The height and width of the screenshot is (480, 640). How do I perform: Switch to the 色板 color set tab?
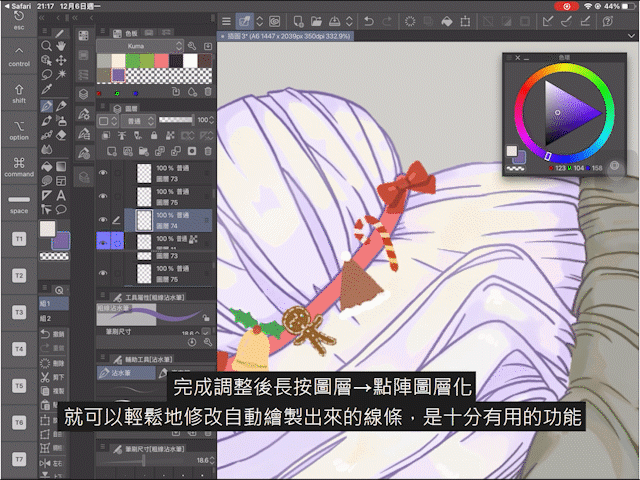tap(127, 33)
